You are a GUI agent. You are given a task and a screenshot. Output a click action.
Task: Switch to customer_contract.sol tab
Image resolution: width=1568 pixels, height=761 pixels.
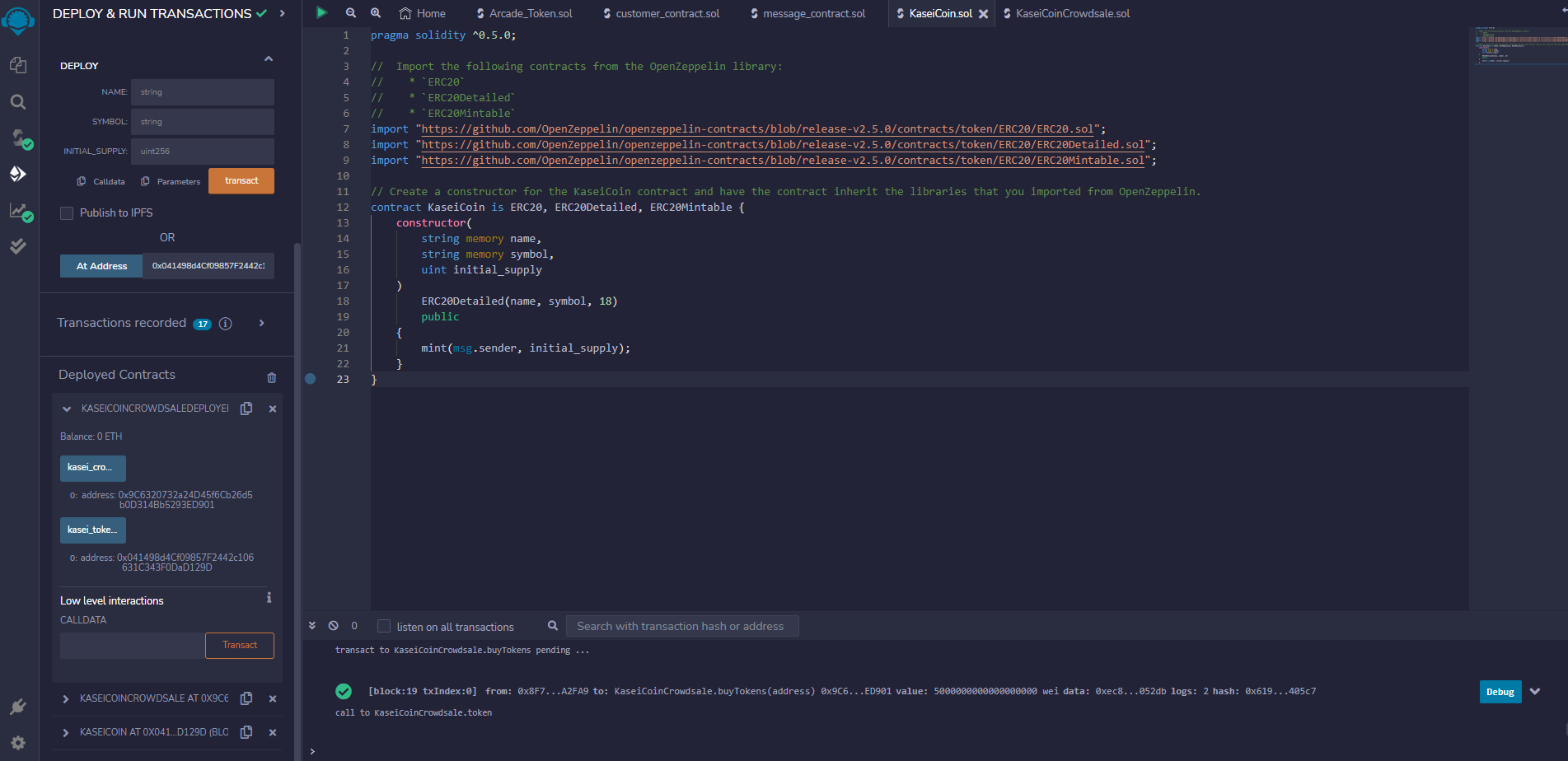(x=661, y=13)
